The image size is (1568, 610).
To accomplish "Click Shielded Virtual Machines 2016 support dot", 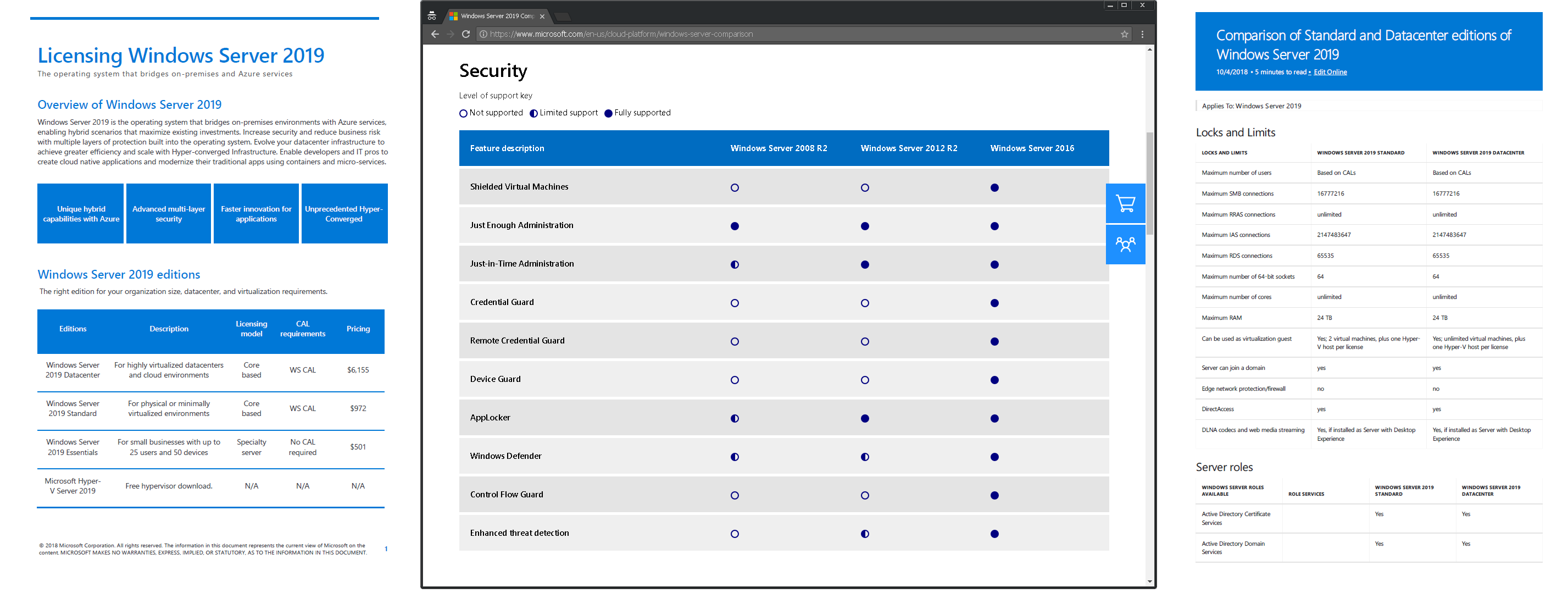I will (x=994, y=187).
